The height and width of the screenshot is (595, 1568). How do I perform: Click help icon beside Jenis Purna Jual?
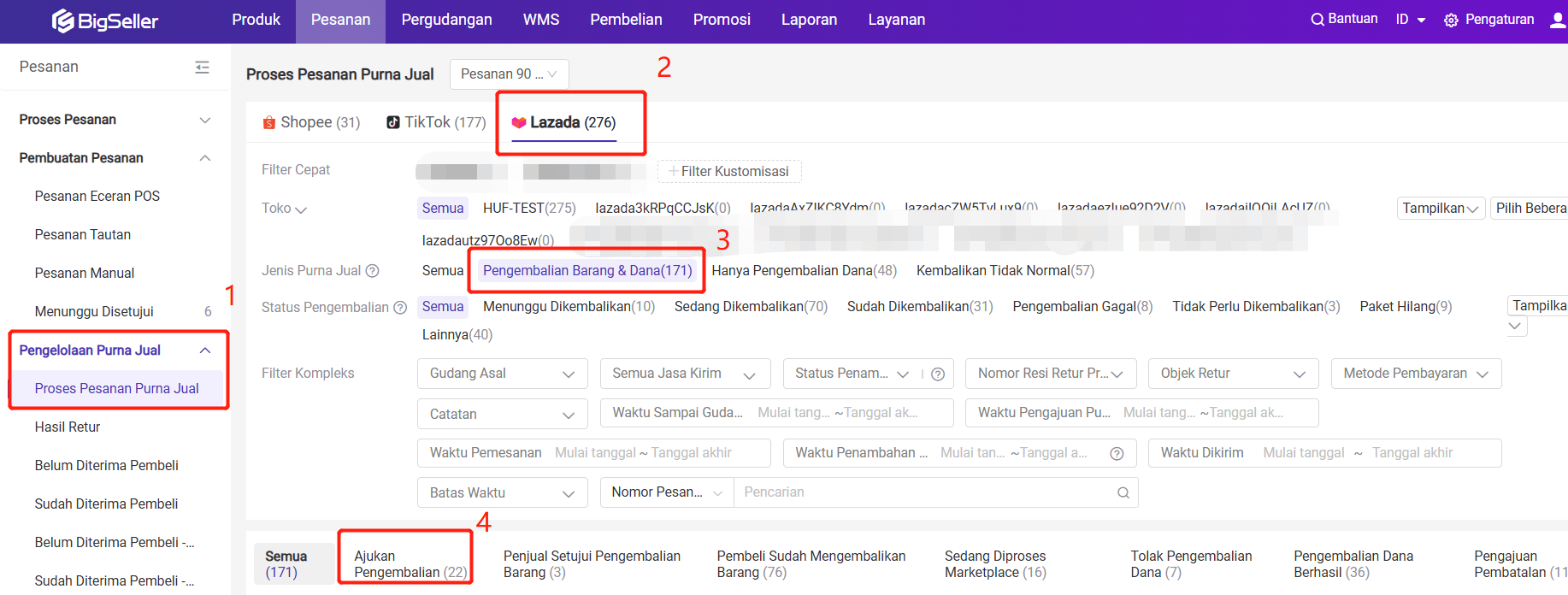(x=373, y=271)
